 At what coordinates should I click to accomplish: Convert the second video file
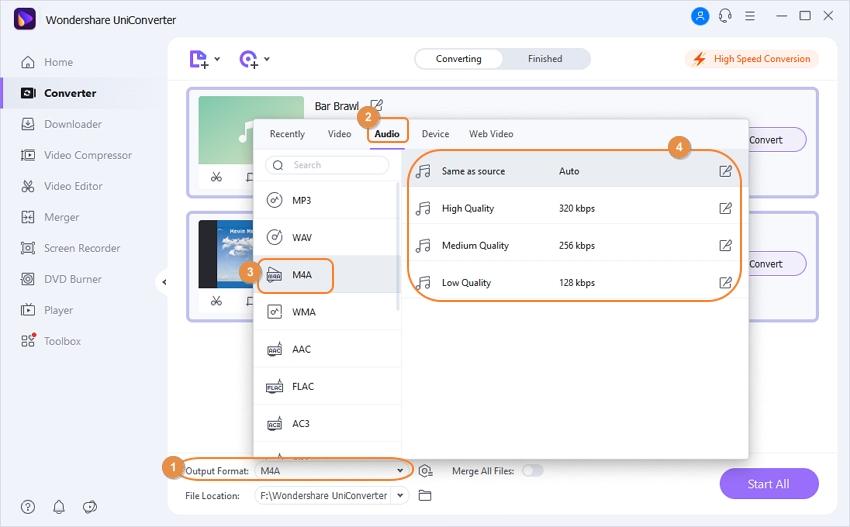[x=776, y=264]
